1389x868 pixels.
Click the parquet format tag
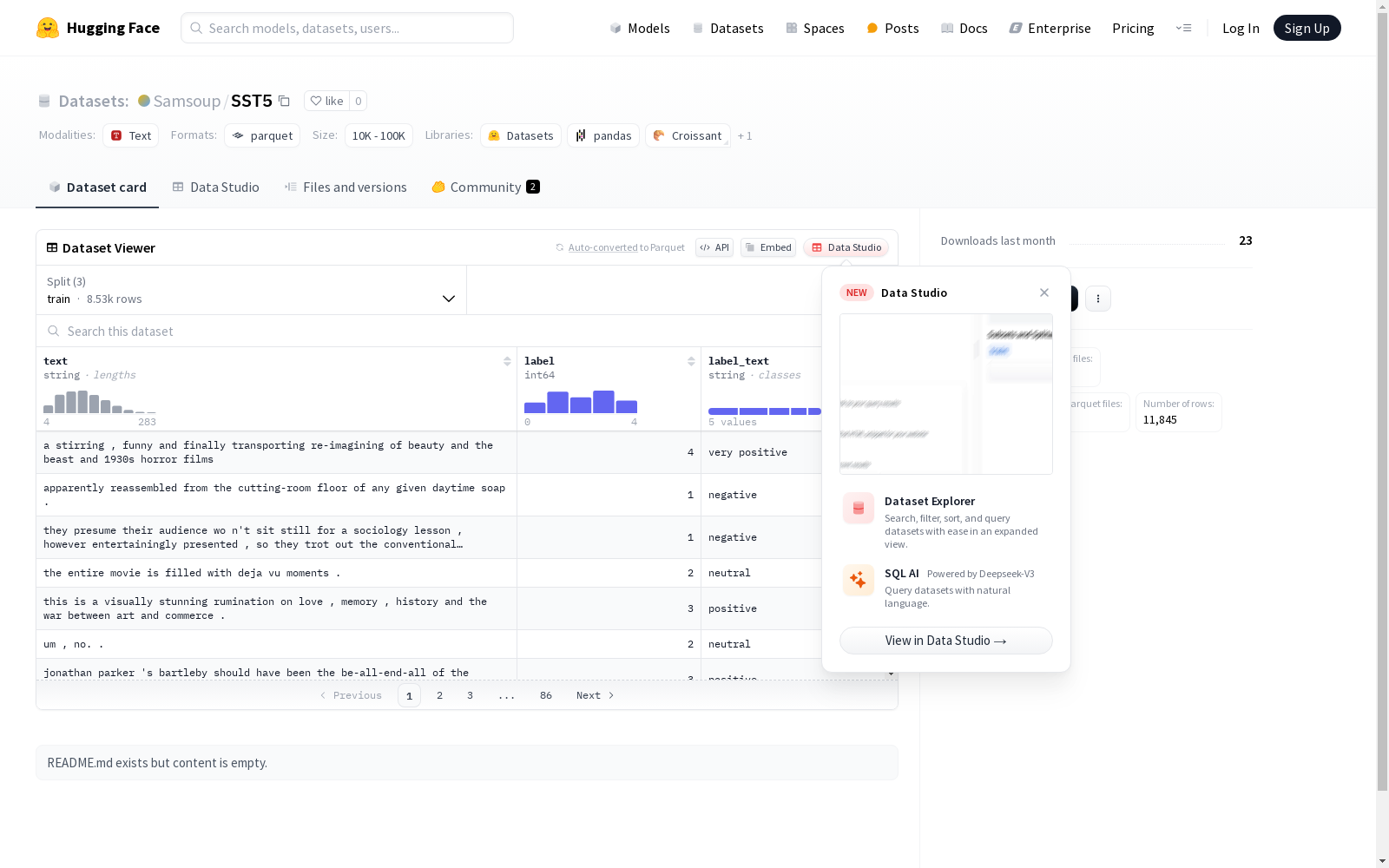click(x=262, y=135)
